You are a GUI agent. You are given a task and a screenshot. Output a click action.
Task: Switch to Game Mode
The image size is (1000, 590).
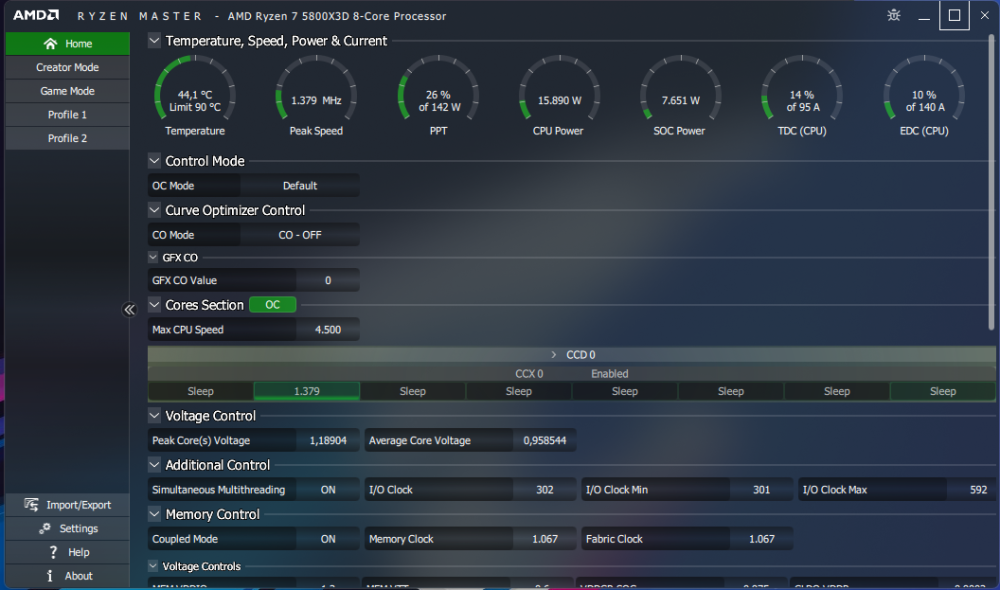coord(68,91)
